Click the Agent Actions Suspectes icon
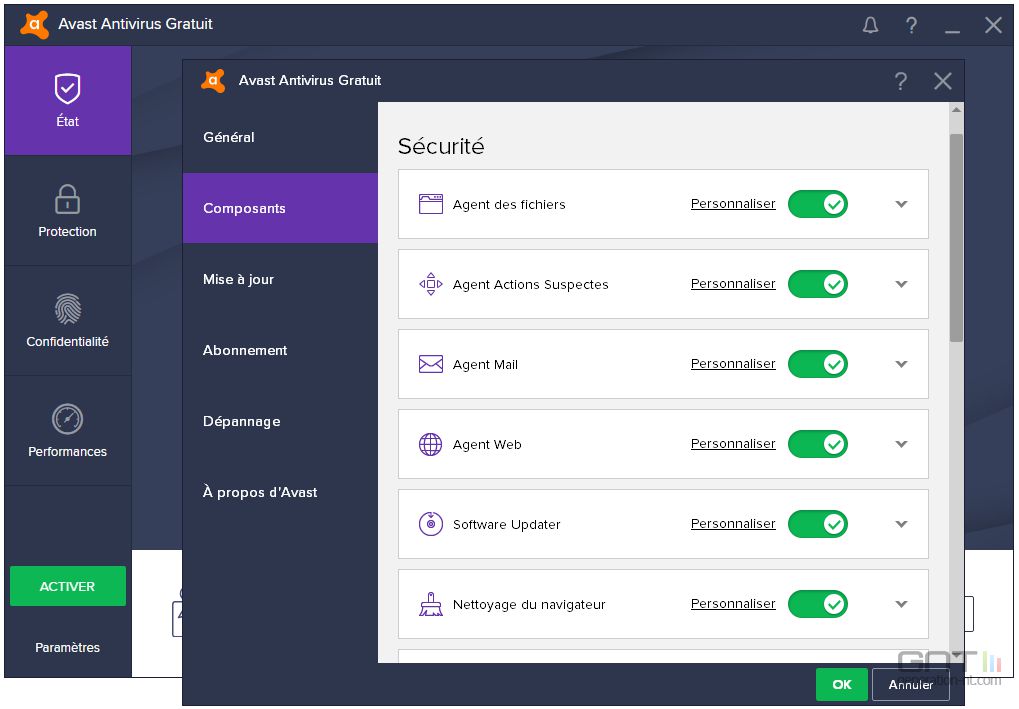Viewport: 1019px width, 709px height. 431,284
